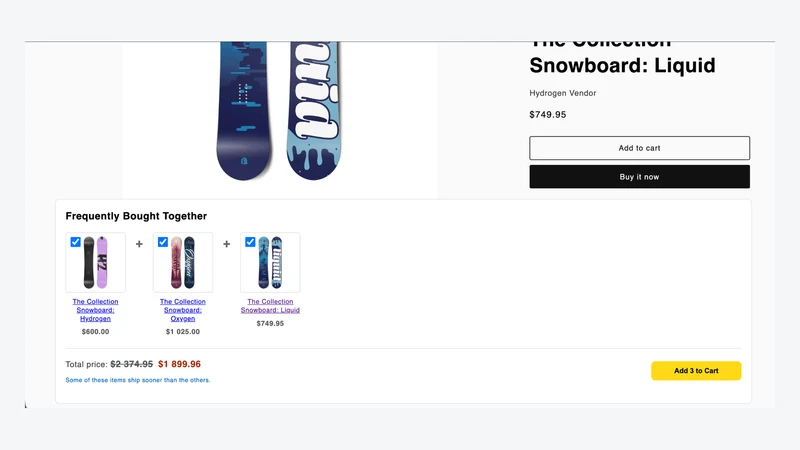Click the plus icon before Liquid thumbnail
800x450 pixels.
point(227,244)
